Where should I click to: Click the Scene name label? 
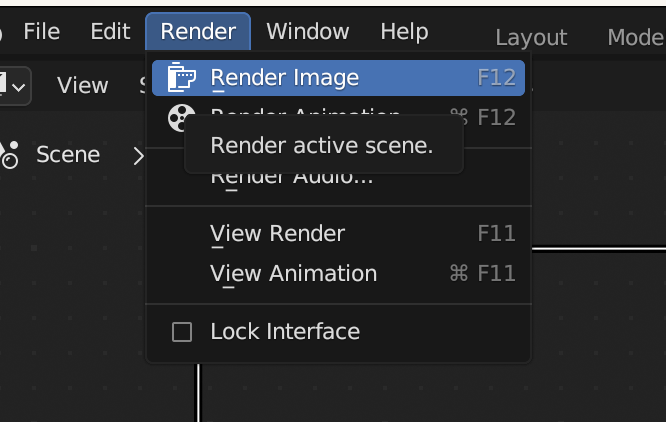[x=68, y=155]
